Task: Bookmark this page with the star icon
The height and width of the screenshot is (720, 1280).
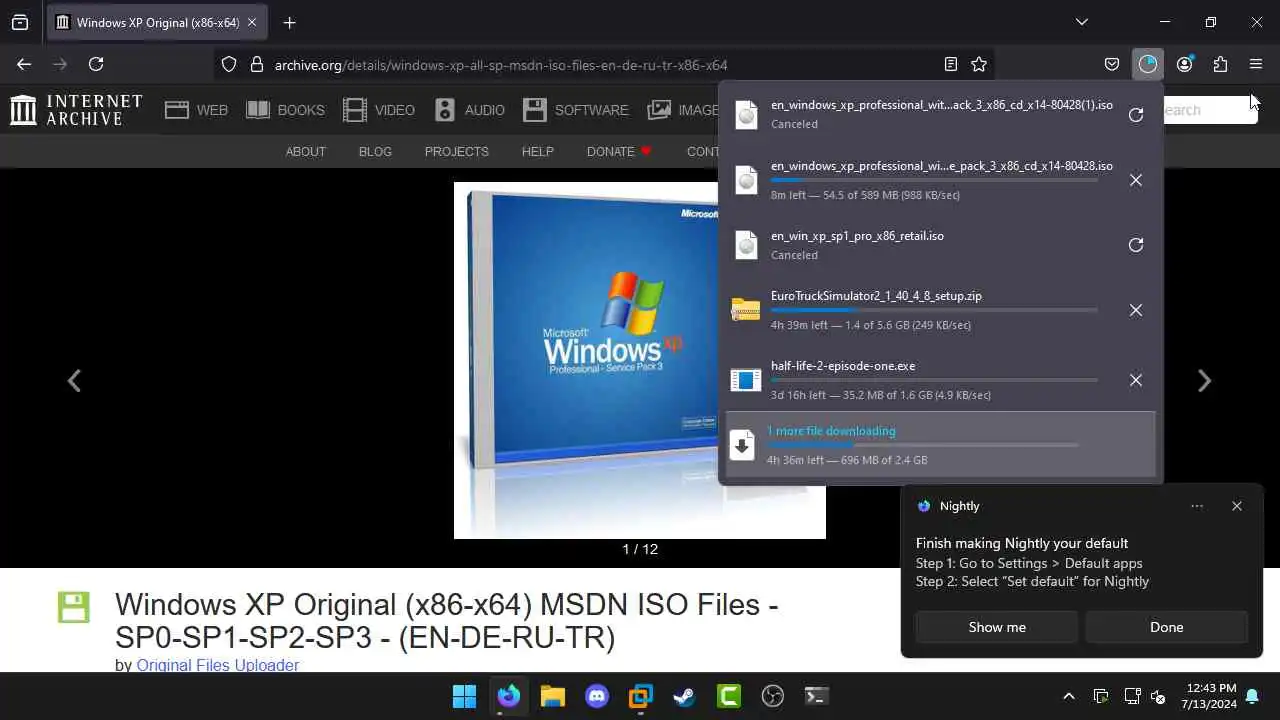Action: click(979, 64)
